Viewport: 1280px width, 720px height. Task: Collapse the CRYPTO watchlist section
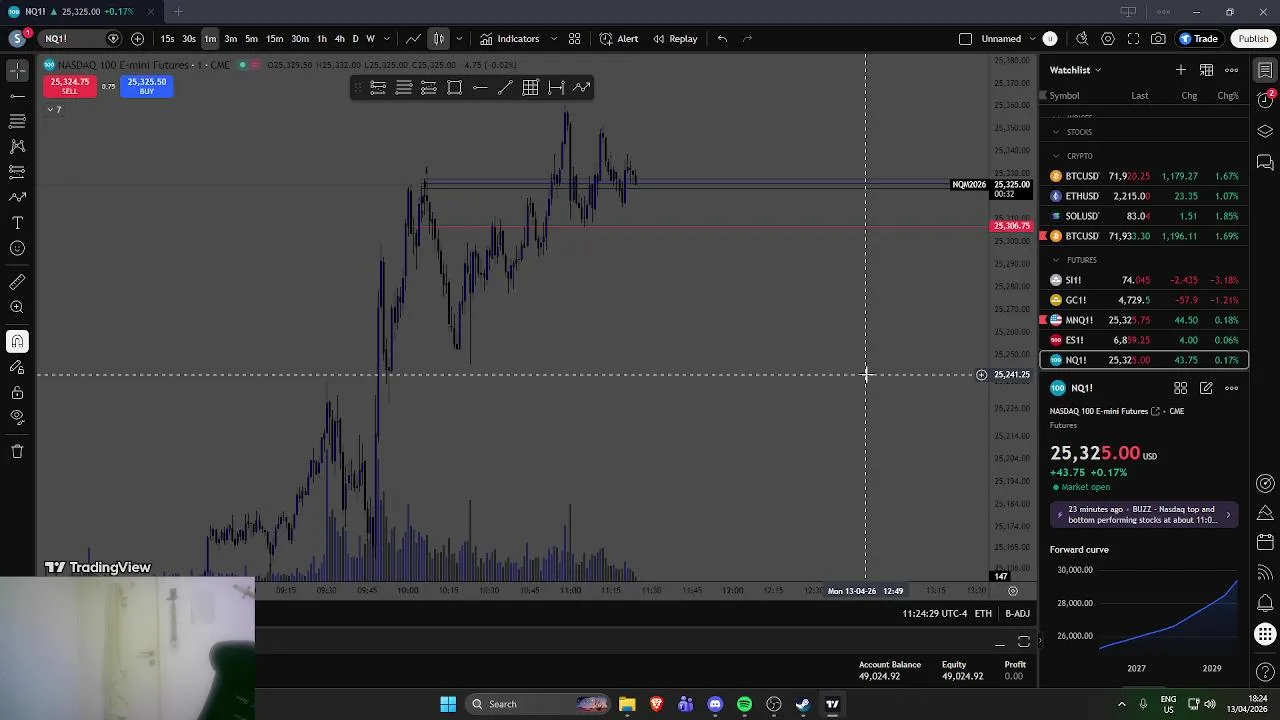click(x=1055, y=156)
